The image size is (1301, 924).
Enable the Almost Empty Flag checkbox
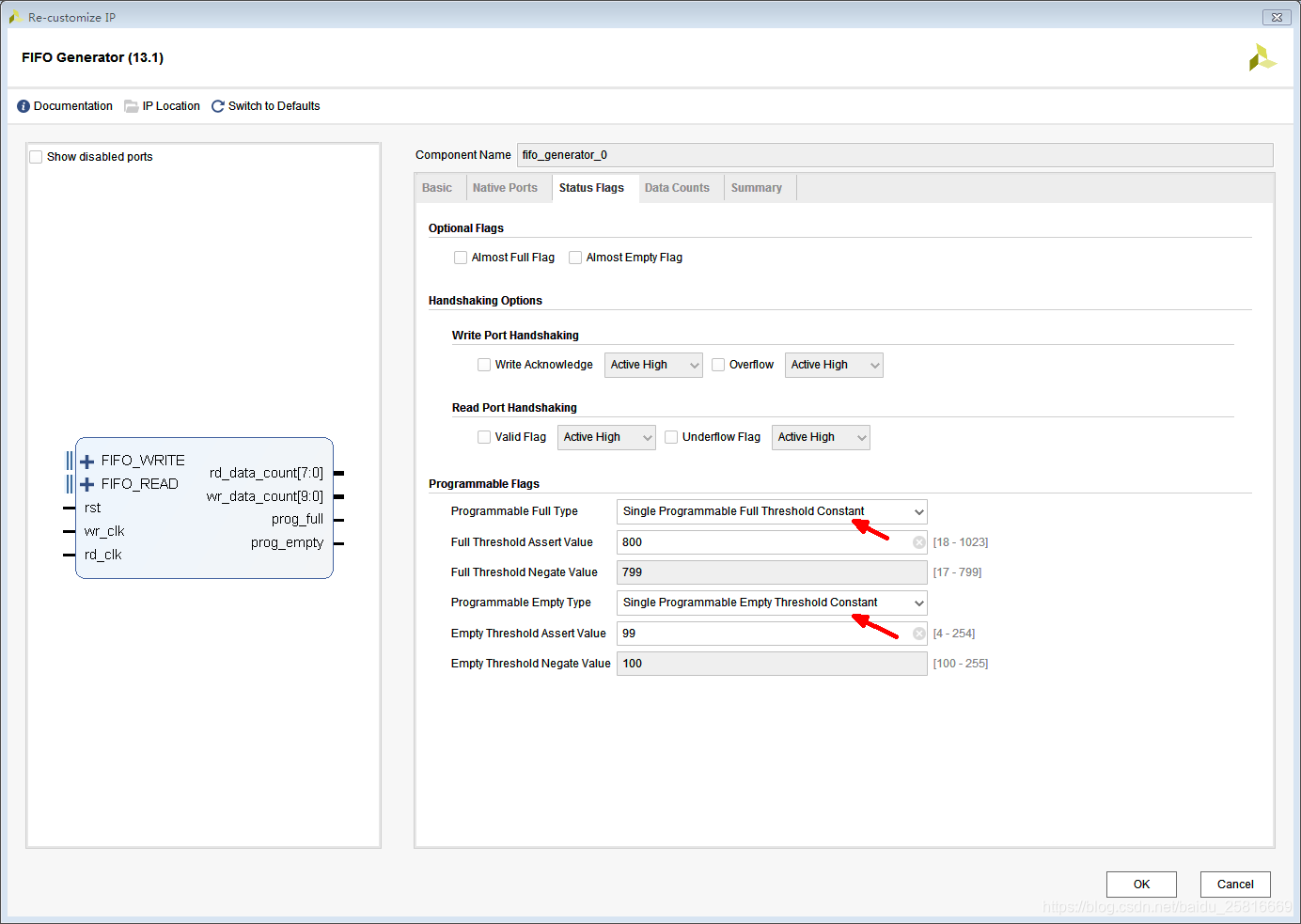[575, 258]
